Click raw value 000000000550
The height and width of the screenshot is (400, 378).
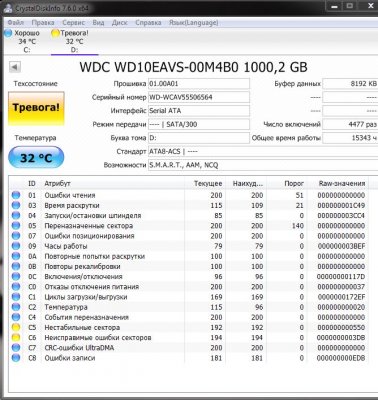coord(341,327)
